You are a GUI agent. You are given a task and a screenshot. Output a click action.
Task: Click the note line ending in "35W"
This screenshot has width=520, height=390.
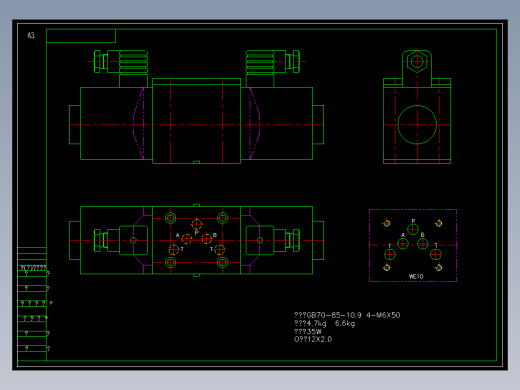(308, 331)
